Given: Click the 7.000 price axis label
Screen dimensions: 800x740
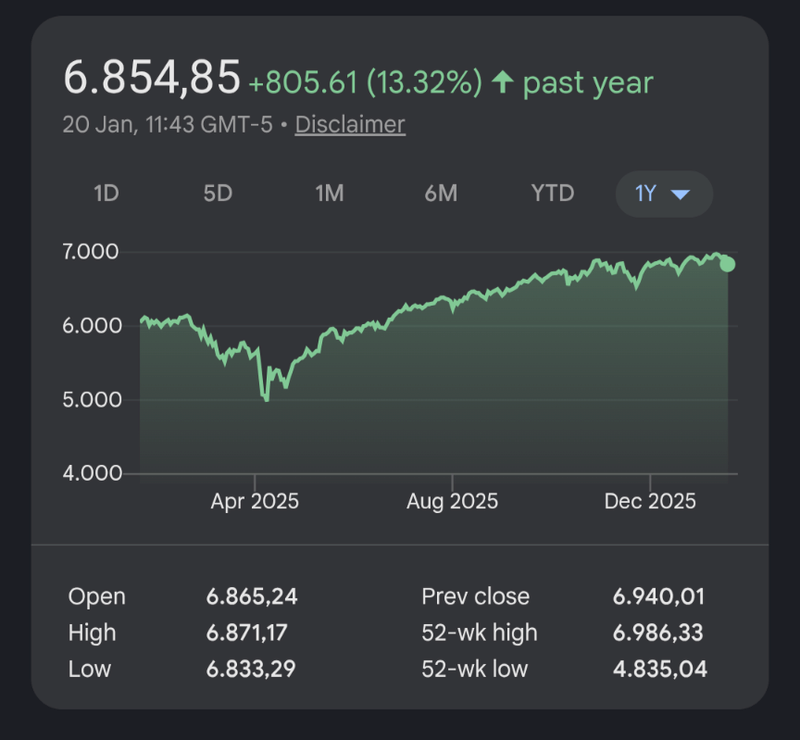Looking at the screenshot, I should 91,251.
